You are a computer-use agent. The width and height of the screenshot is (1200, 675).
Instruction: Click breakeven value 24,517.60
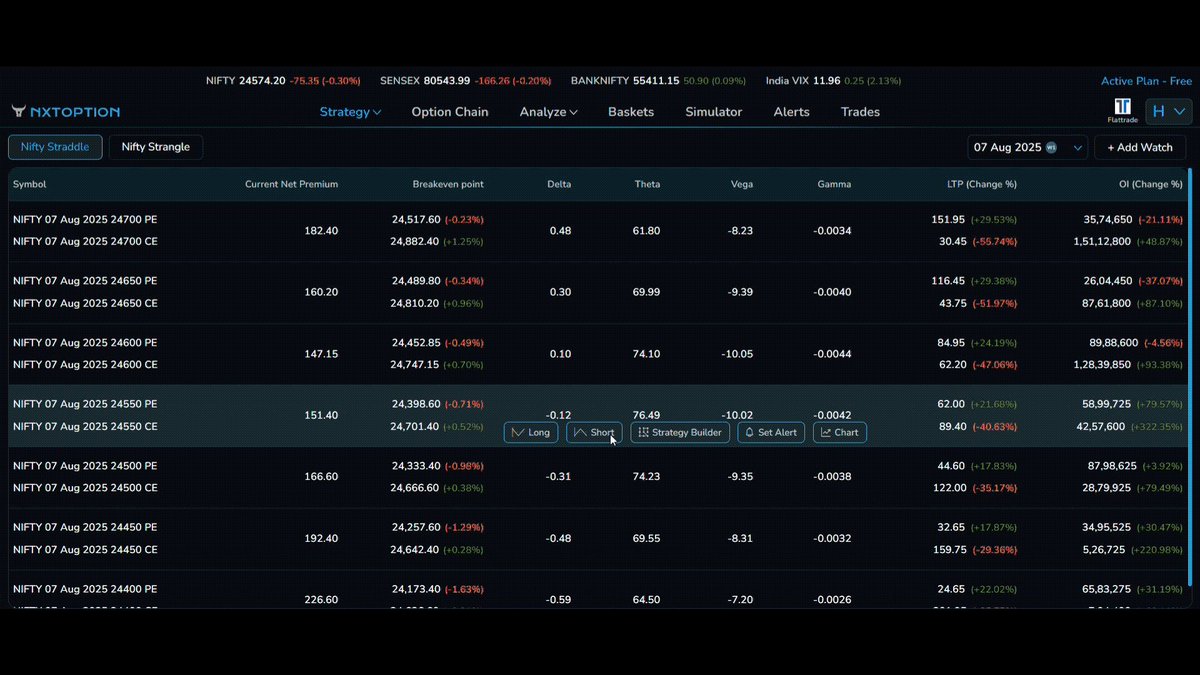(416, 219)
